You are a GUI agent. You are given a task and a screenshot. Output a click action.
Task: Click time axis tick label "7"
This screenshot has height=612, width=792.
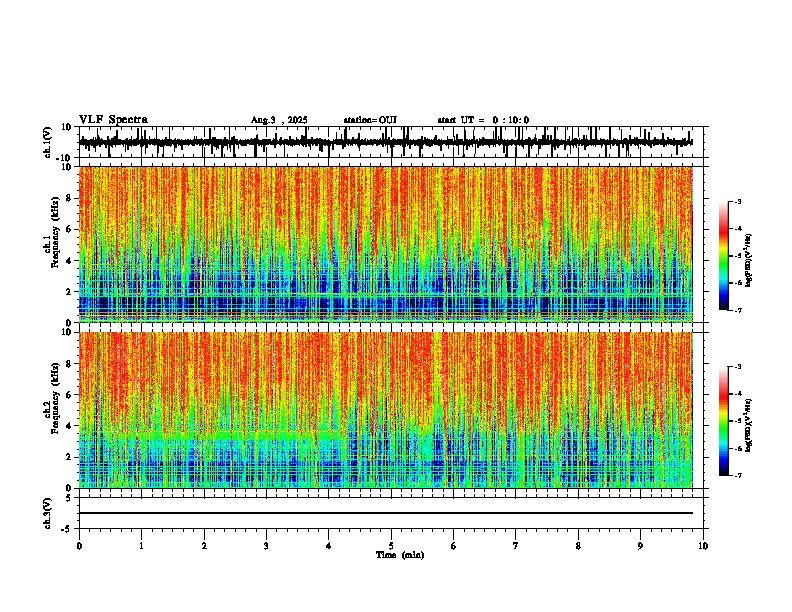tap(516, 546)
